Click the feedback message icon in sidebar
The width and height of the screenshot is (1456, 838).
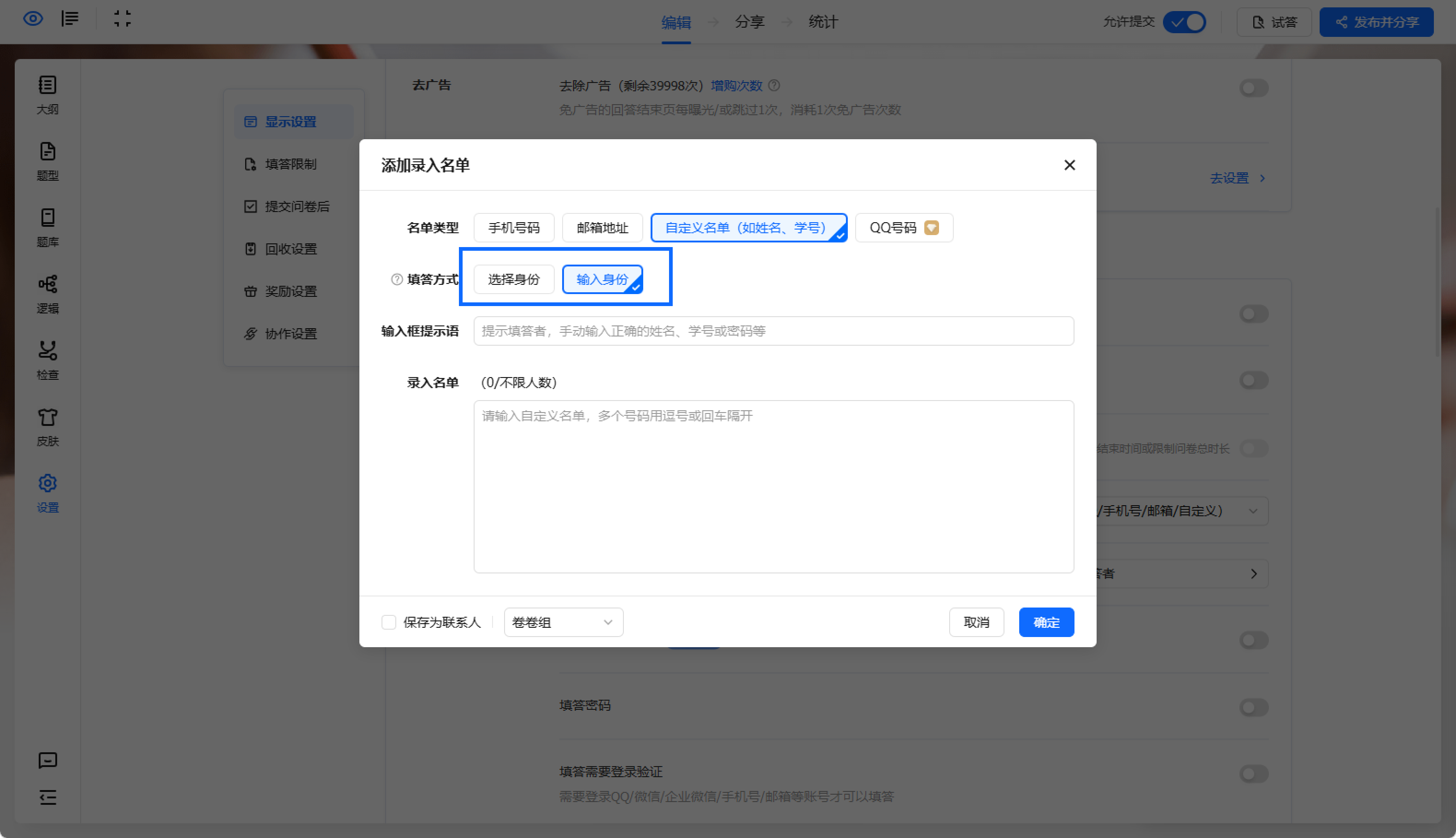tap(48, 760)
